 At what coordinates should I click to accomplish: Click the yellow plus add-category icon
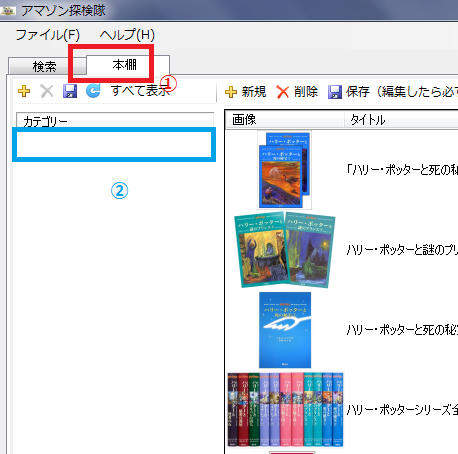24,91
